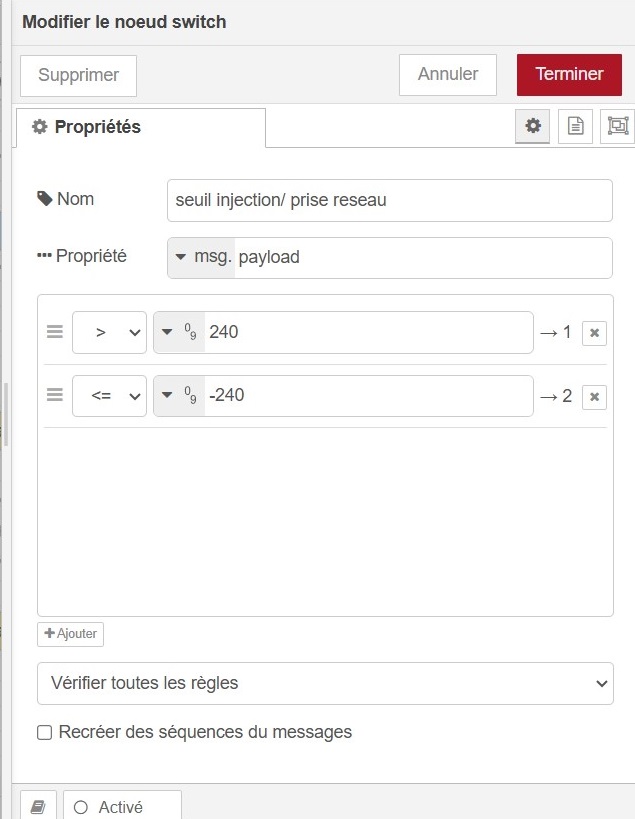The width and height of the screenshot is (635, 819).
Task: Grab the reorder handle of second rule
Action: 55,395
